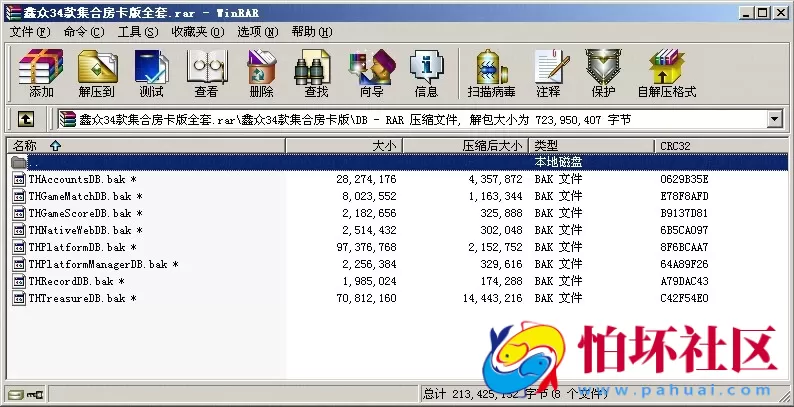Sort by the 名称 (Name) column header
Viewport: 794px width, 407px height.
[x=146, y=146]
